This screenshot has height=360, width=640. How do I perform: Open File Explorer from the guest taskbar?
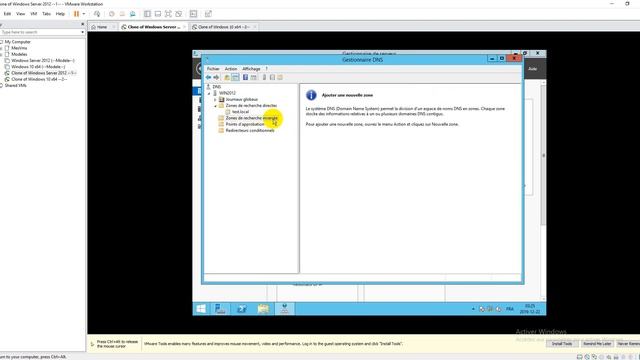point(263,309)
